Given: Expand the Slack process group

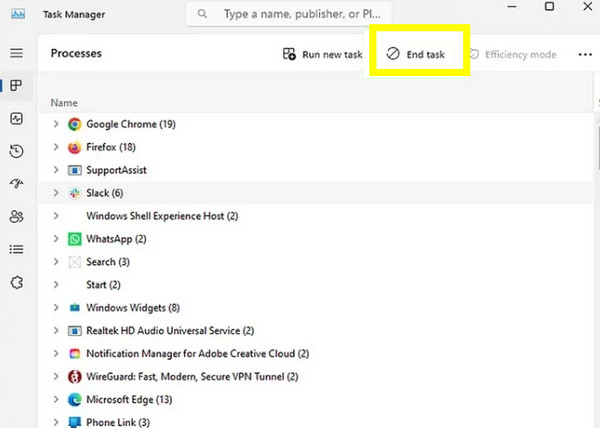Looking at the screenshot, I should click(56, 193).
